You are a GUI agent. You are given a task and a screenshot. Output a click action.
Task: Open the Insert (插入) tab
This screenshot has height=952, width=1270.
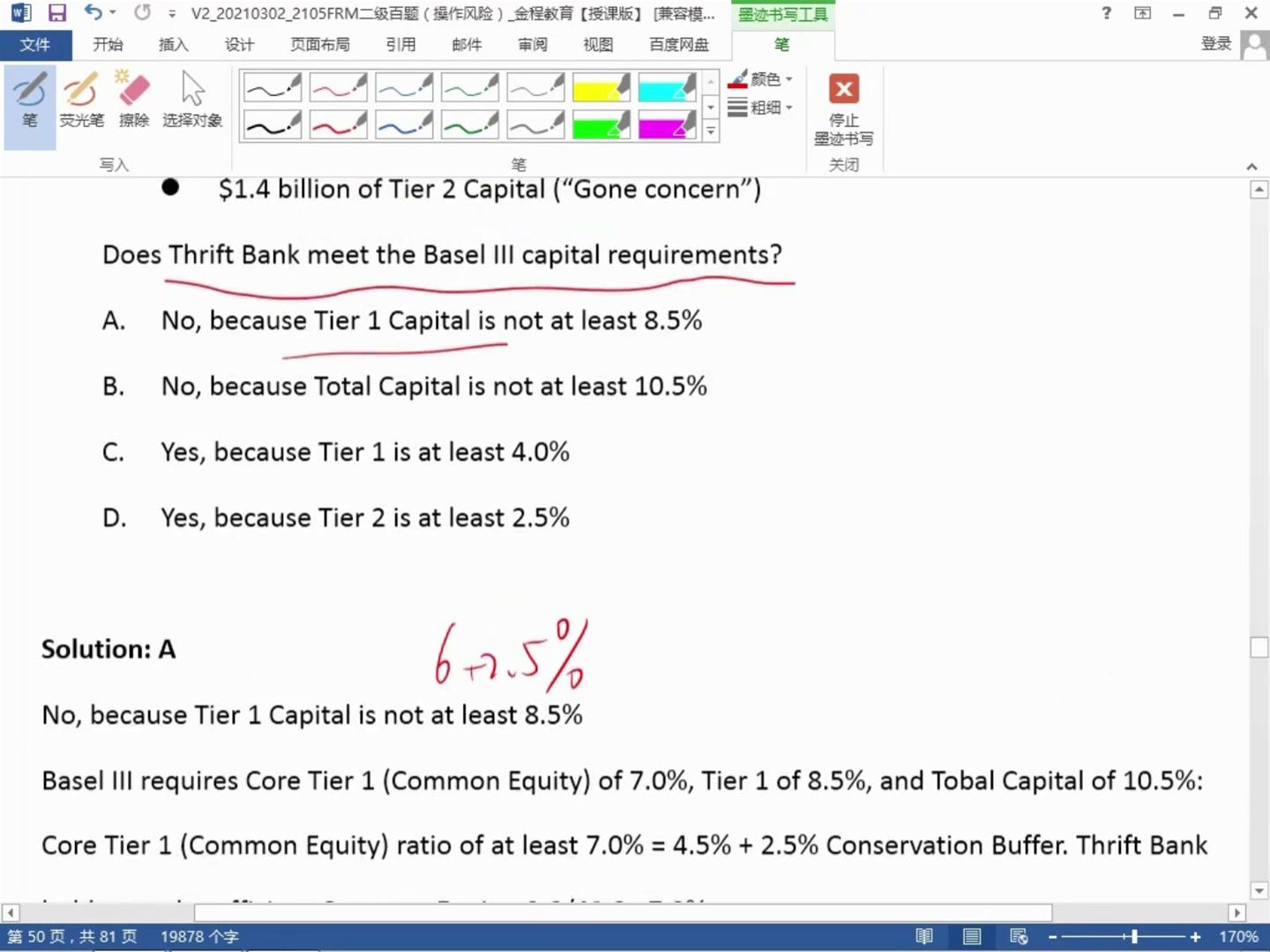pyautogui.click(x=173, y=45)
